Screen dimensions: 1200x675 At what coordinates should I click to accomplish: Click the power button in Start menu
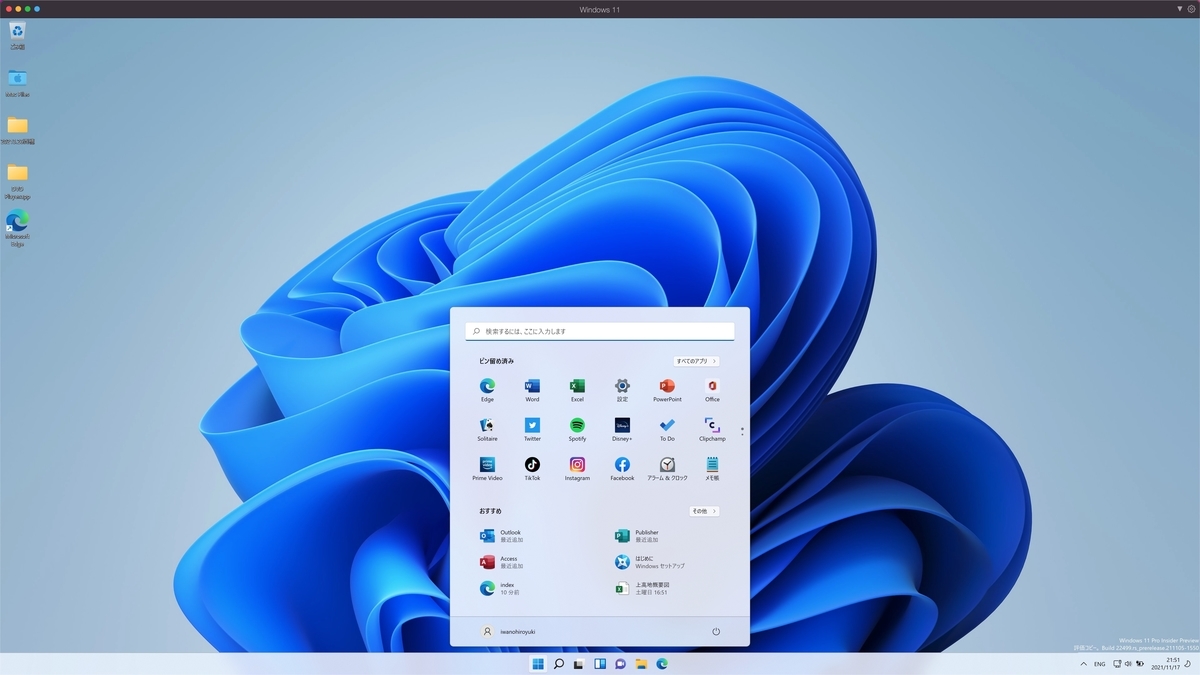(x=716, y=632)
